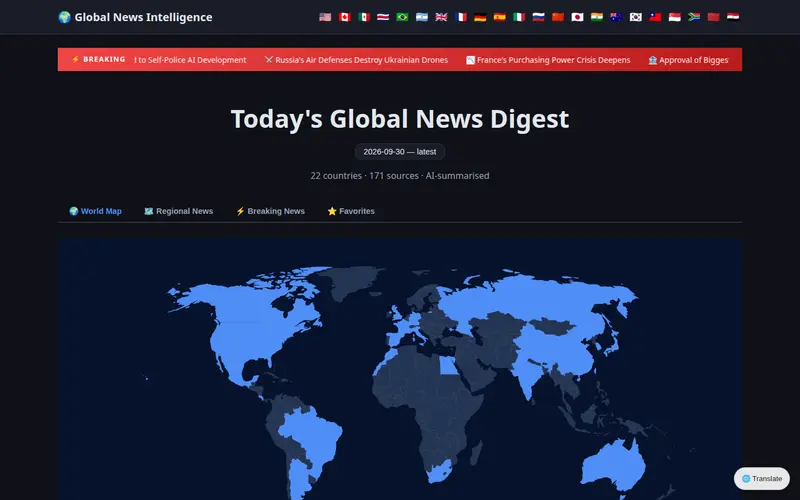Select the Brazil flag icon

403,17
